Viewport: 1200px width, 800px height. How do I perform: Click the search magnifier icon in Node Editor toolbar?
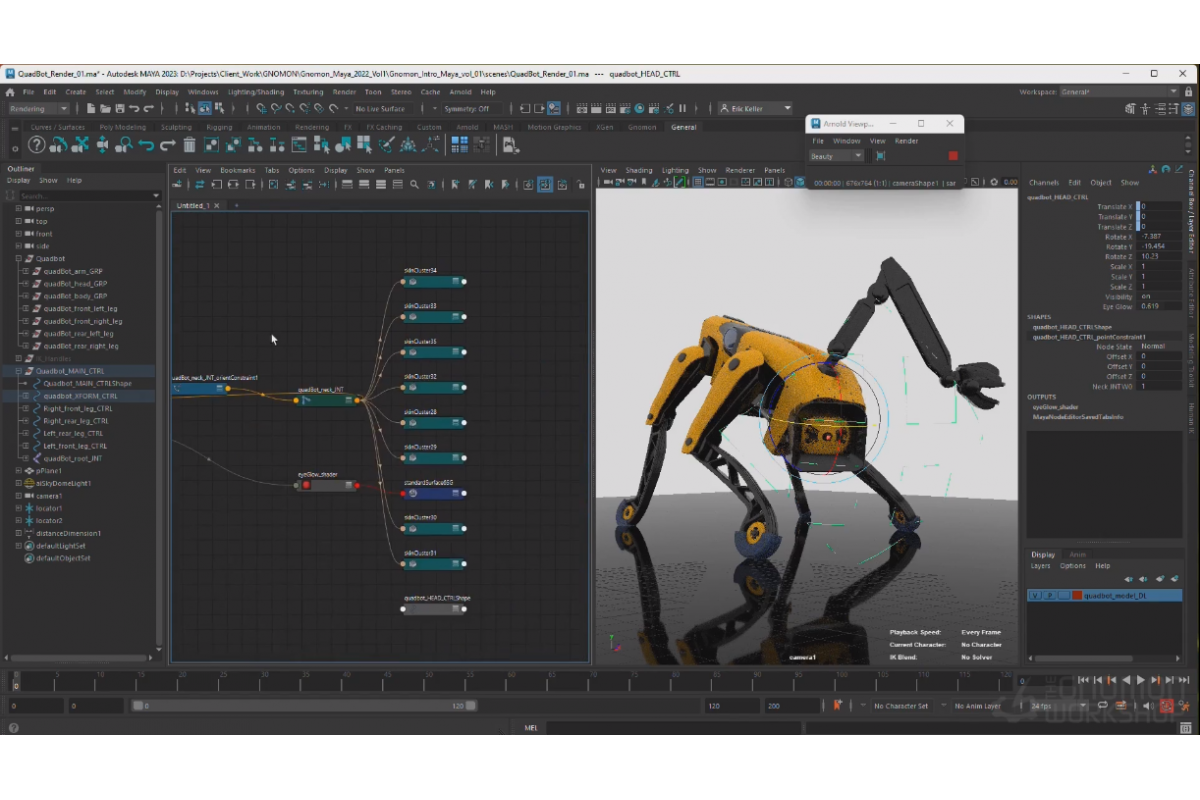(x=414, y=185)
